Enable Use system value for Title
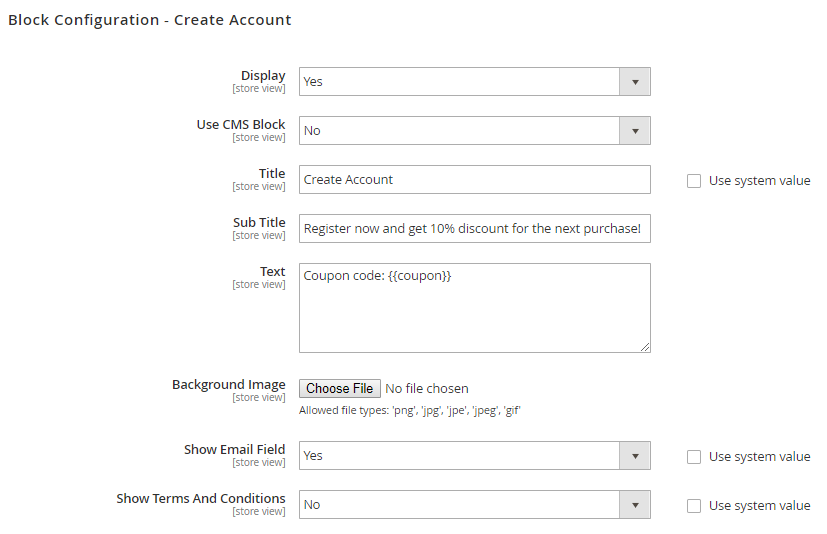The height and width of the screenshot is (534, 827). 694,181
